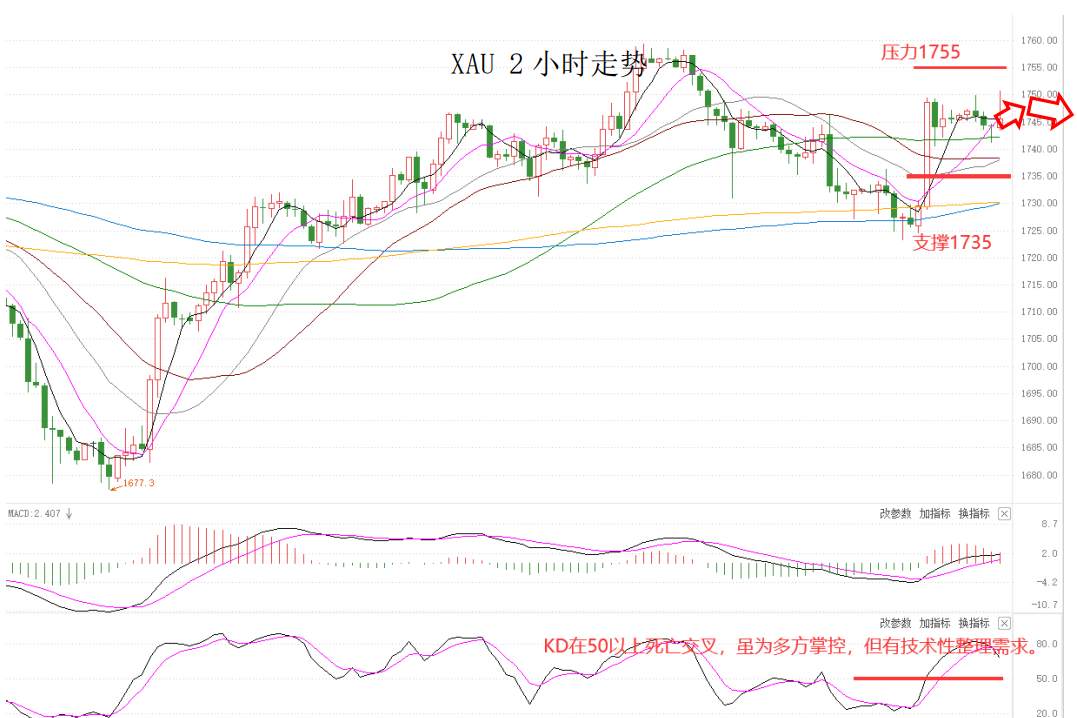Click the -10.7 MACD axis value
Screen dimensions: 1077x718
[1044, 605]
